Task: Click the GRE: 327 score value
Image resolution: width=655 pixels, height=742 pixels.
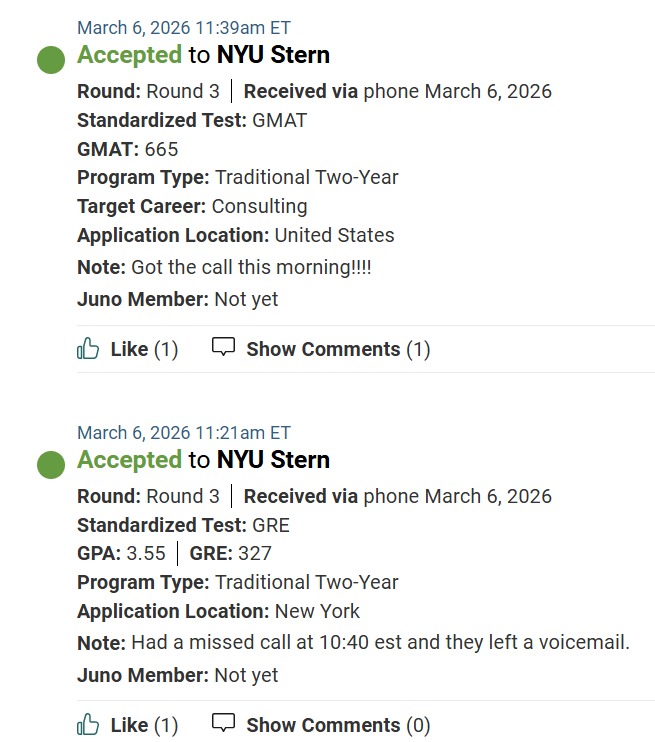Action: pyautogui.click(x=254, y=553)
